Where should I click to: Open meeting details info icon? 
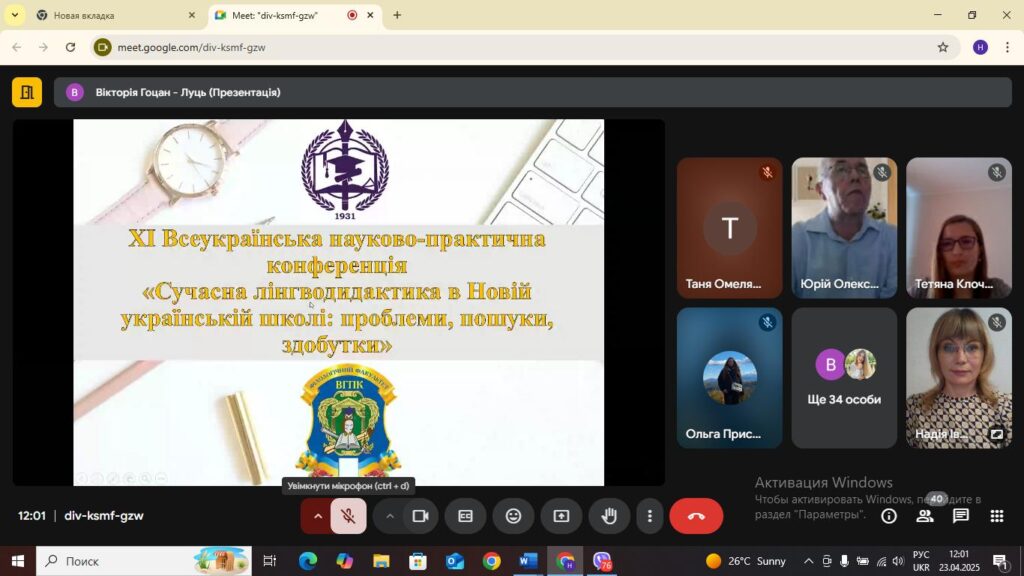(x=889, y=516)
